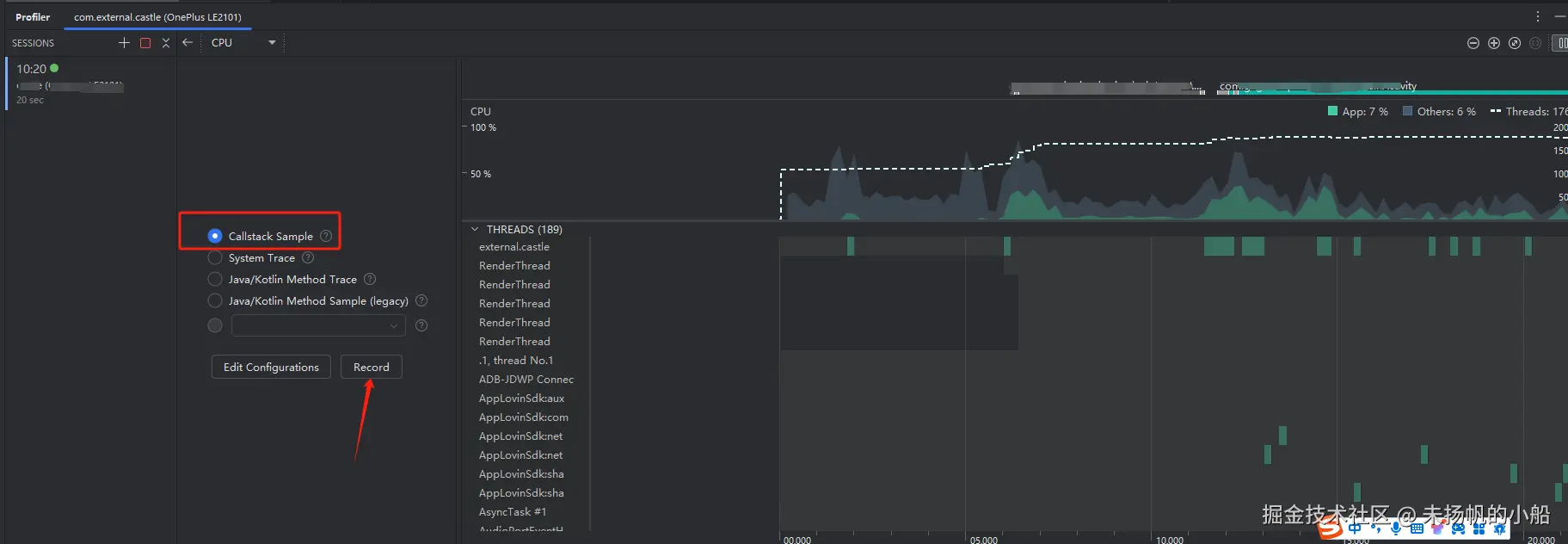Click the green App legend color swatch
1568x544 pixels.
[1333, 111]
